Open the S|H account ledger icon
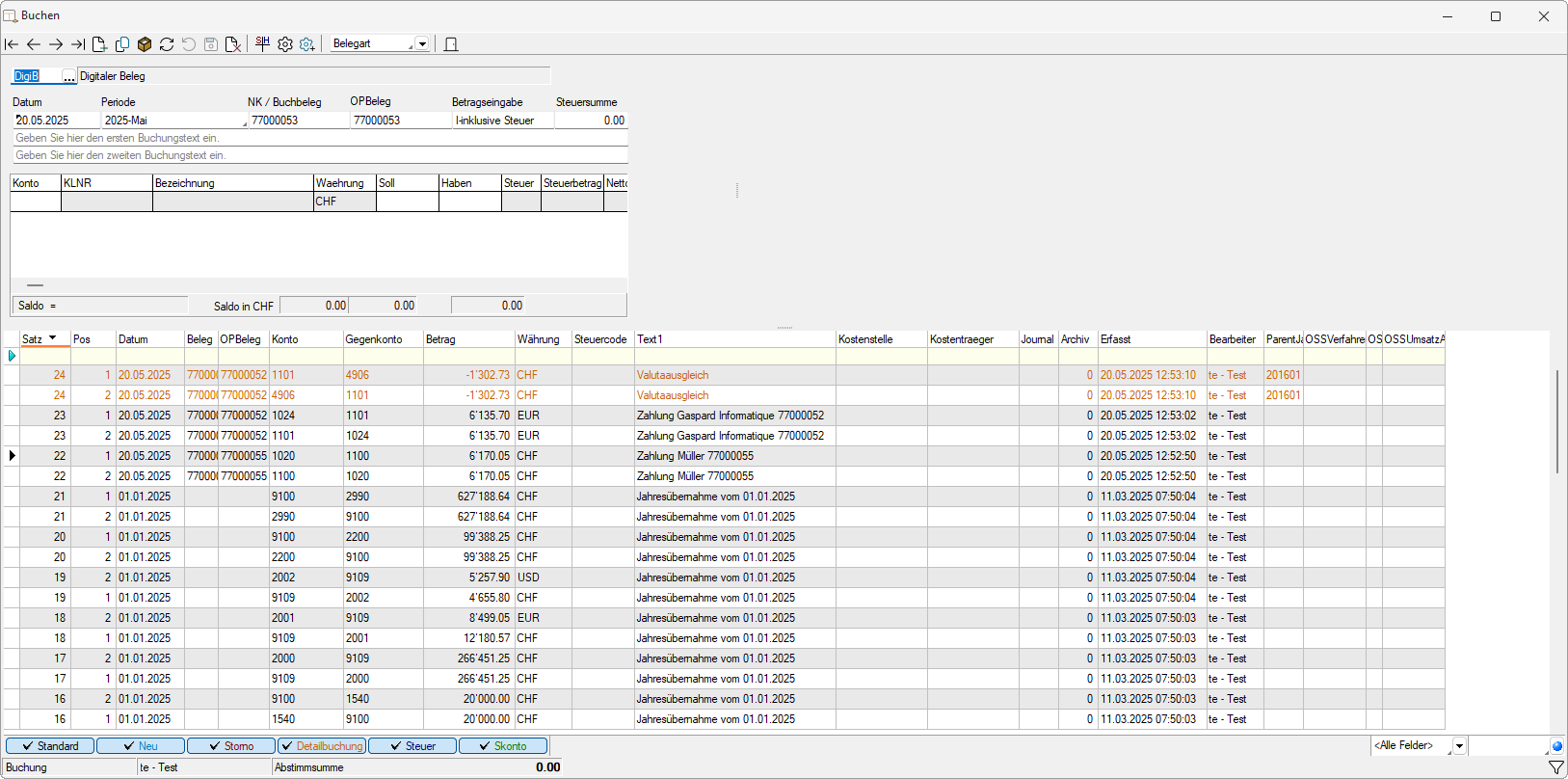 click(x=262, y=43)
